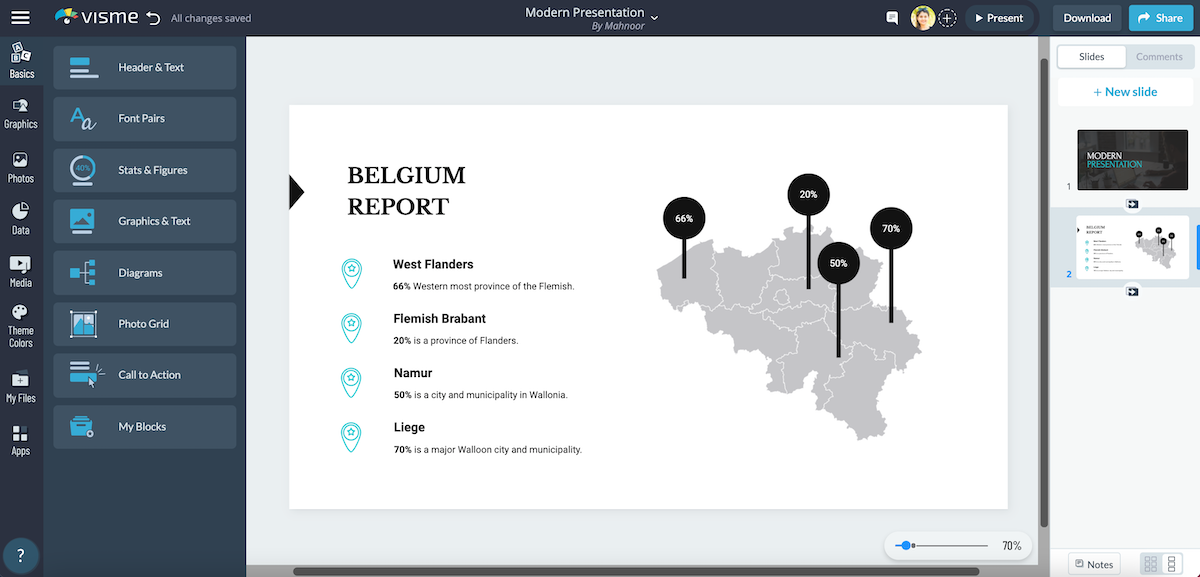Open the Stats & Figures block category
Viewport: 1200px width, 577px height.
point(145,170)
